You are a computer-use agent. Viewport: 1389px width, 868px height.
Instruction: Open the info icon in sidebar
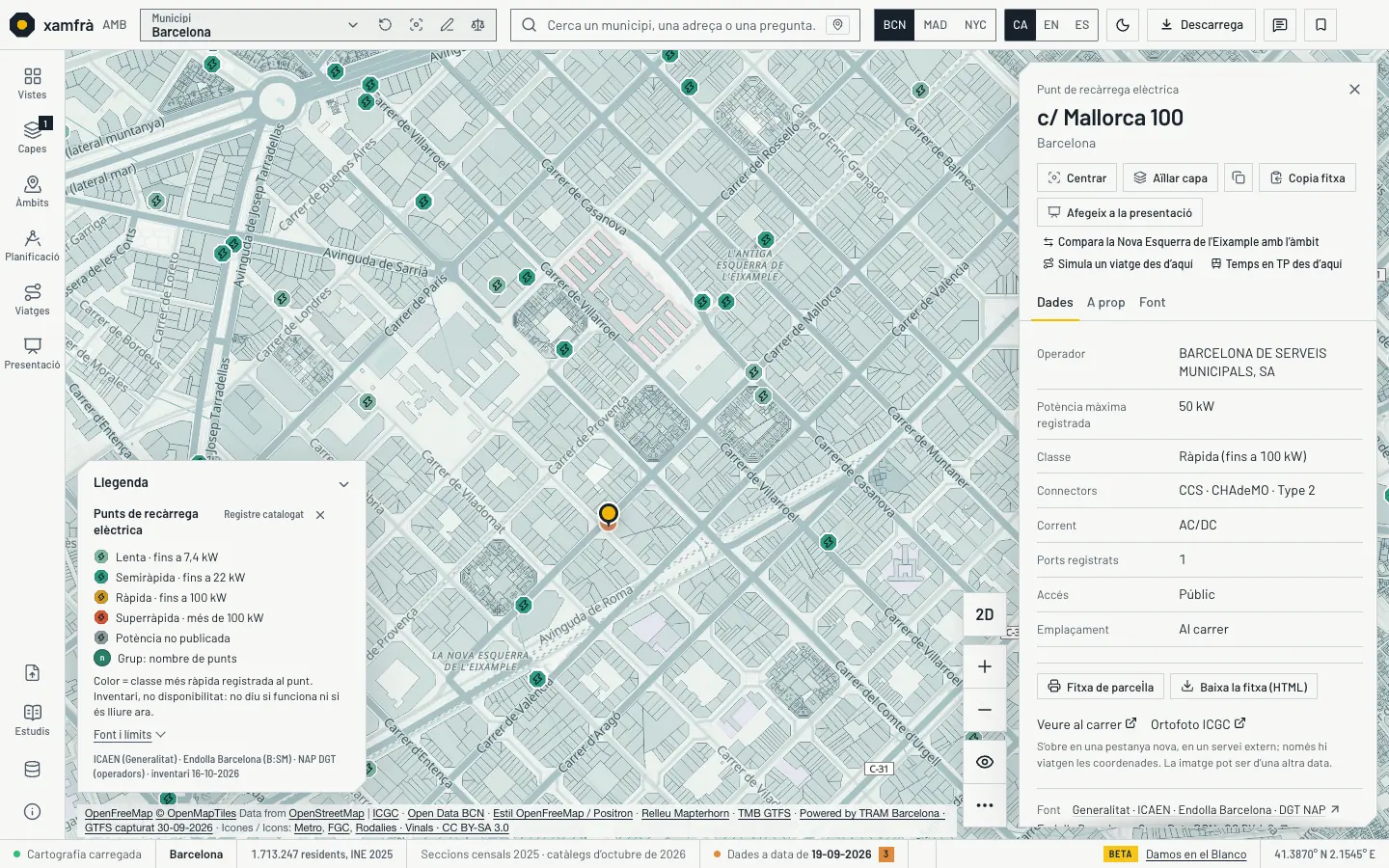coord(32,812)
